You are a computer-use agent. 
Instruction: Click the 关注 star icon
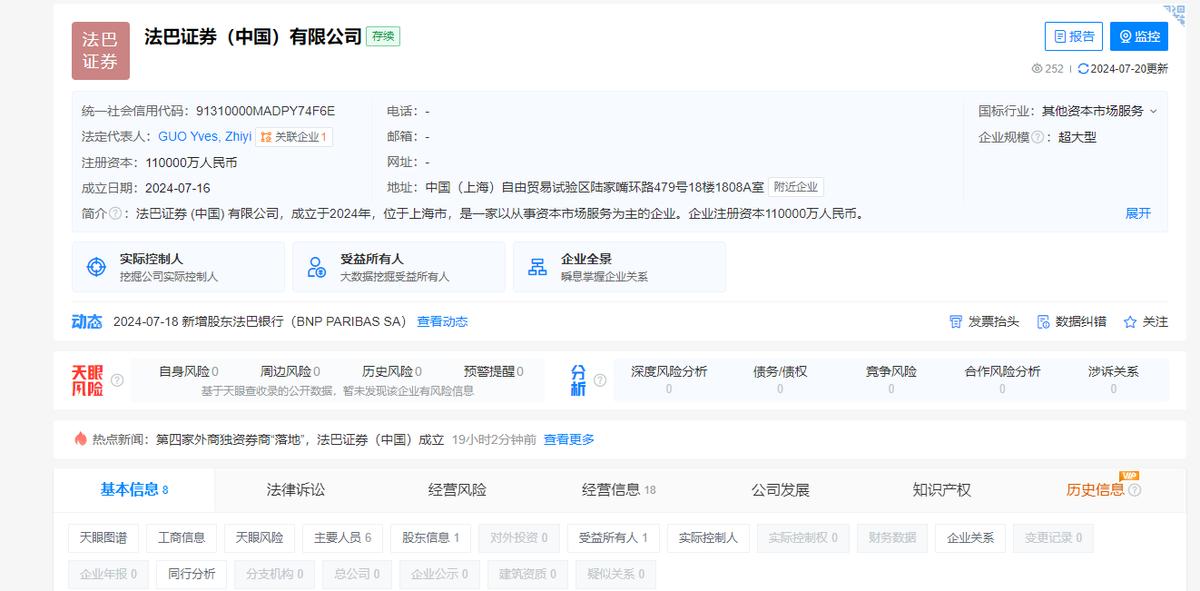point(1130,322)
